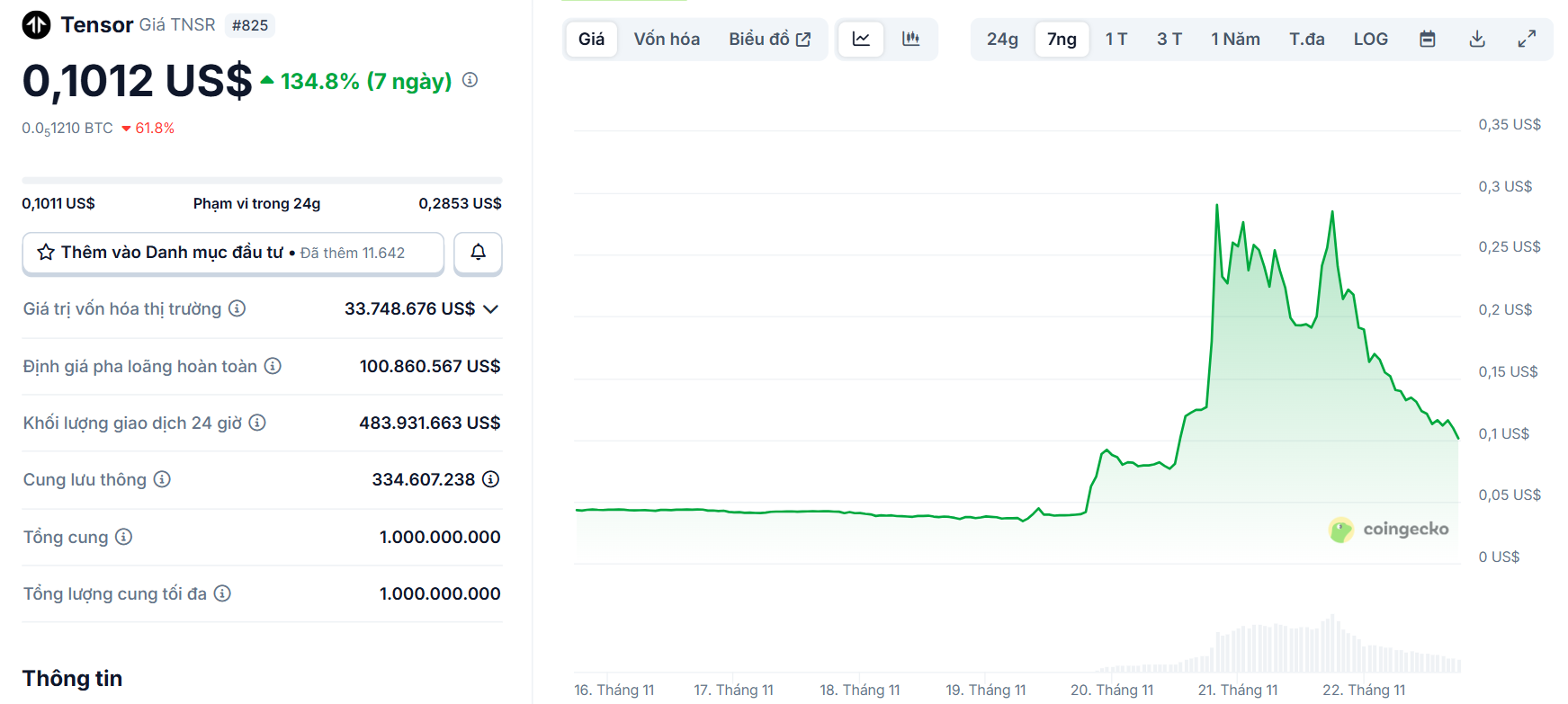Click info icon after 334.607.238 supply value
Image resolution: width=1568 pixels, height=704 pixels.
coord(490,479)
